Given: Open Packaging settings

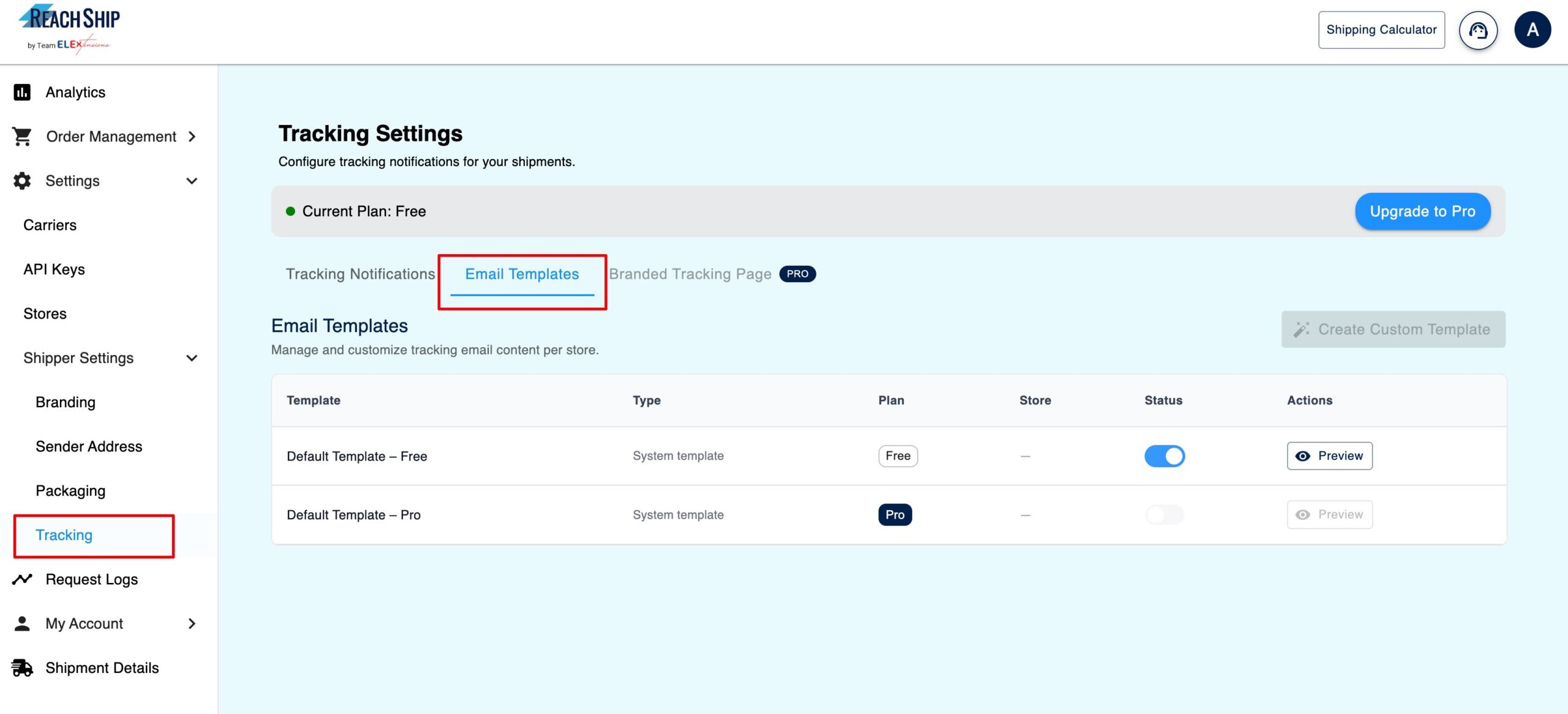Looking at the screenshot, I should 70,490.
